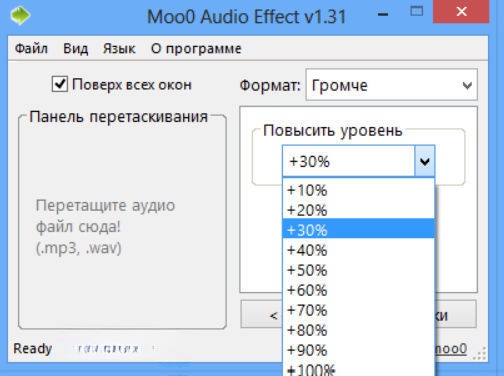Select +90% from the list
504x376 pixels.
[x=358, y=350]
